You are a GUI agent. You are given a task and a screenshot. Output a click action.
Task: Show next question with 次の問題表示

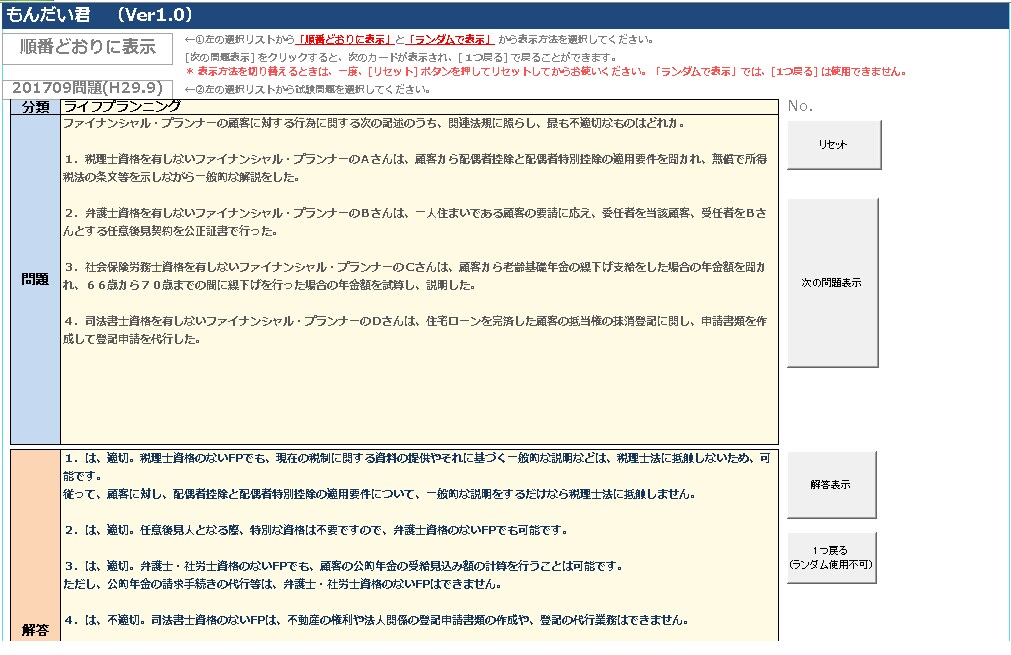coord(832,283)
